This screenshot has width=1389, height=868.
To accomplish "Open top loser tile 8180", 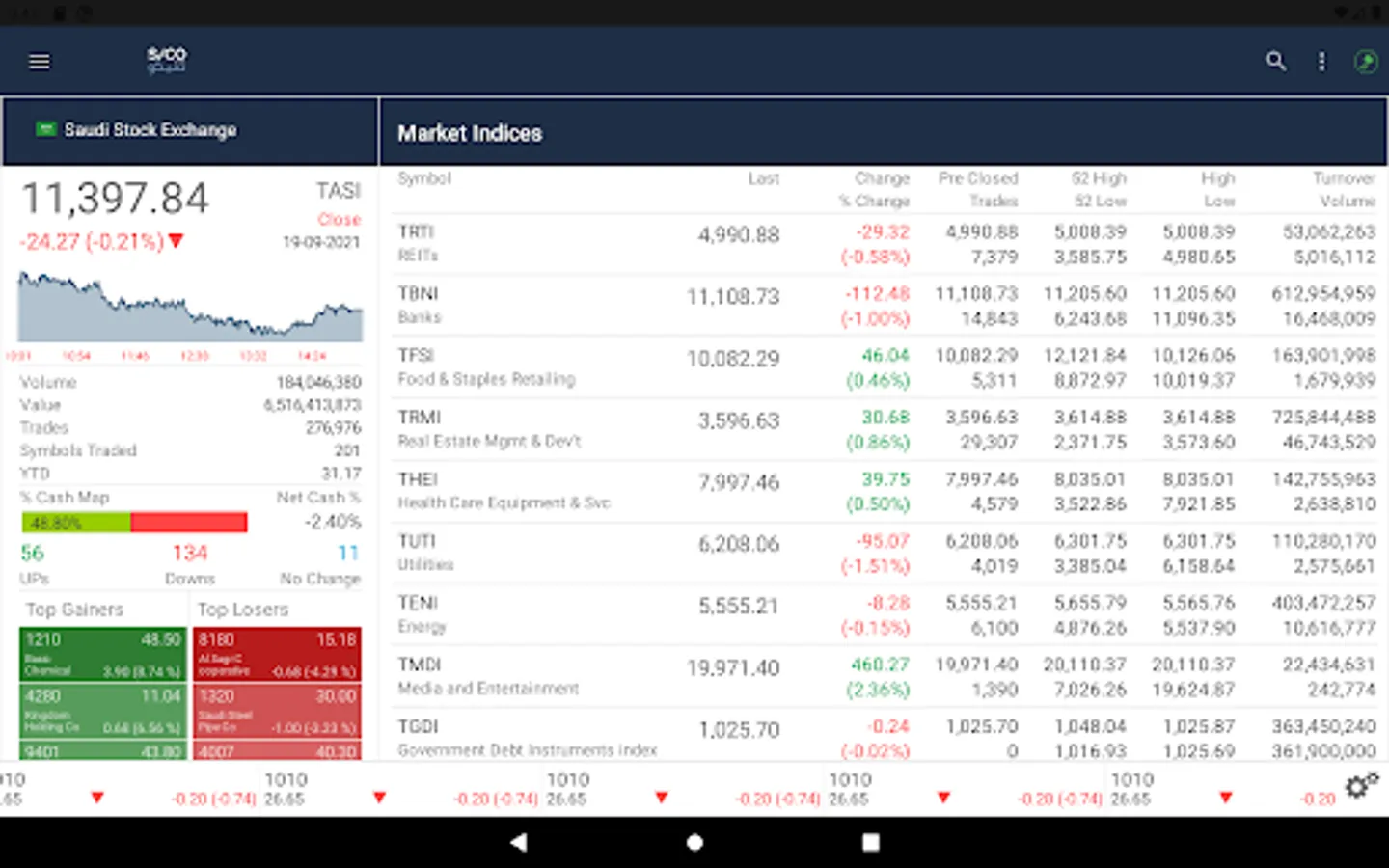I will (x=278, y=654).
